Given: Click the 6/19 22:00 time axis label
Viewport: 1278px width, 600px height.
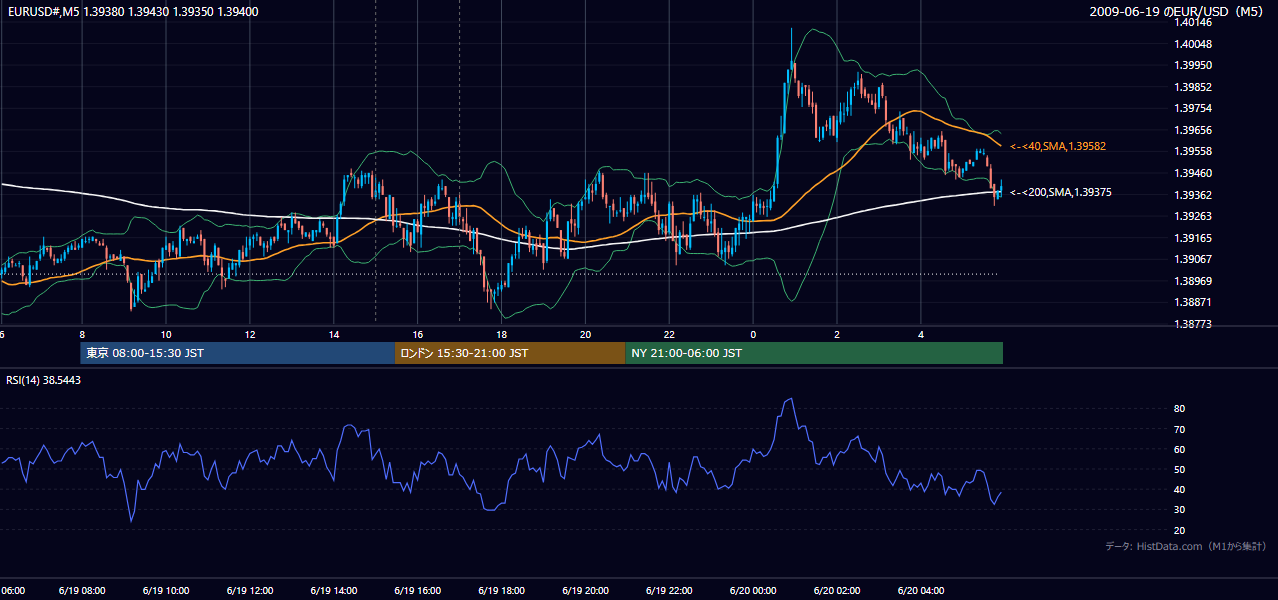Looking at the screenshot, I should pos(669,591).
